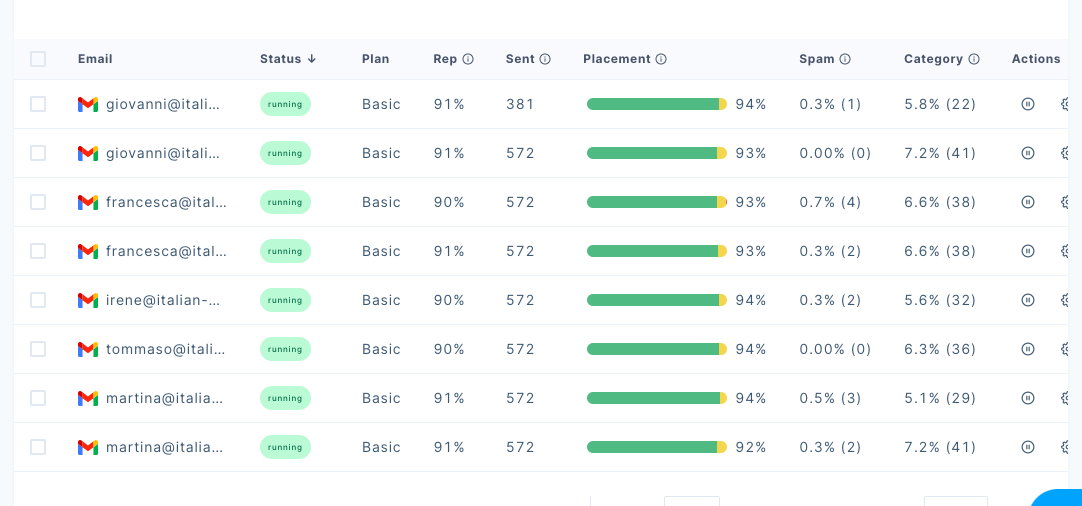
Task: Select the tommaso row checkbox
Action: [x=38, y=349]
